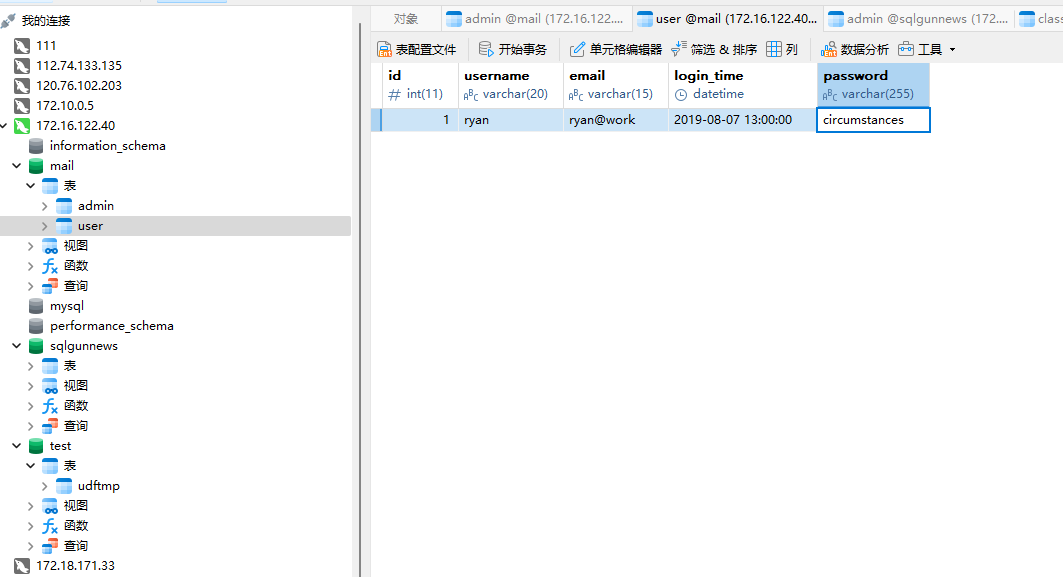Click the views icon under test
The width and height of the screenshot is (1063, 577).
pyautogui.click(x=50, y=506)
